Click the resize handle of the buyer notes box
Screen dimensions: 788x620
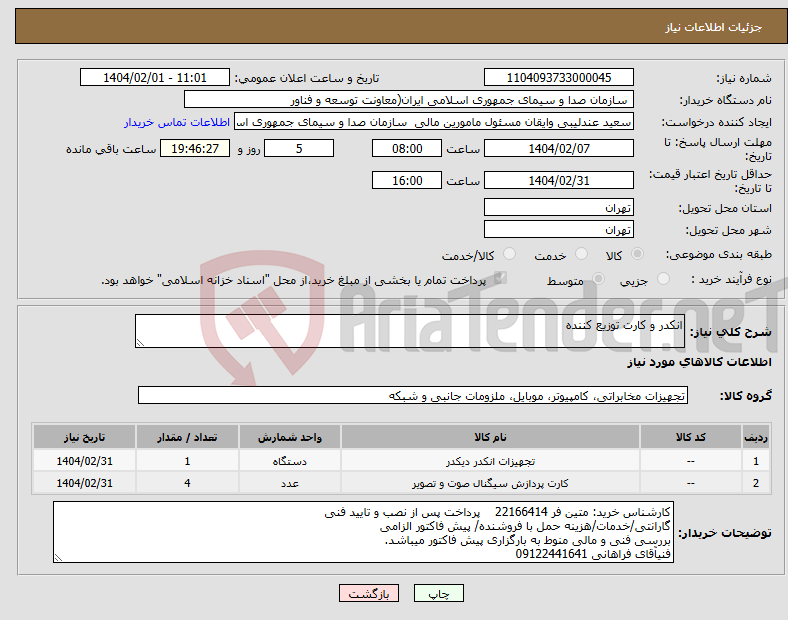[58, 558]
